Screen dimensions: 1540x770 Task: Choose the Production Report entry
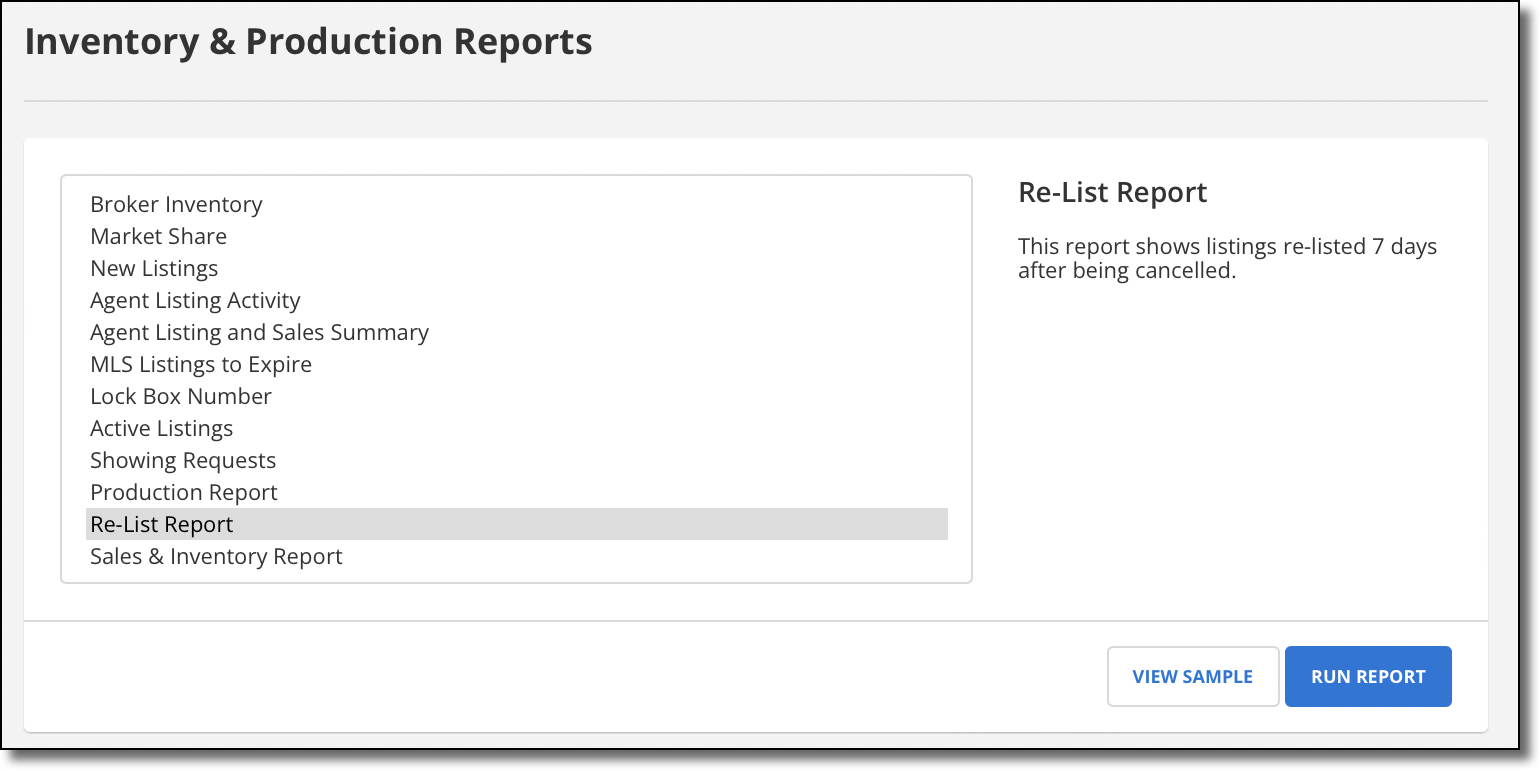pos(517,492)
